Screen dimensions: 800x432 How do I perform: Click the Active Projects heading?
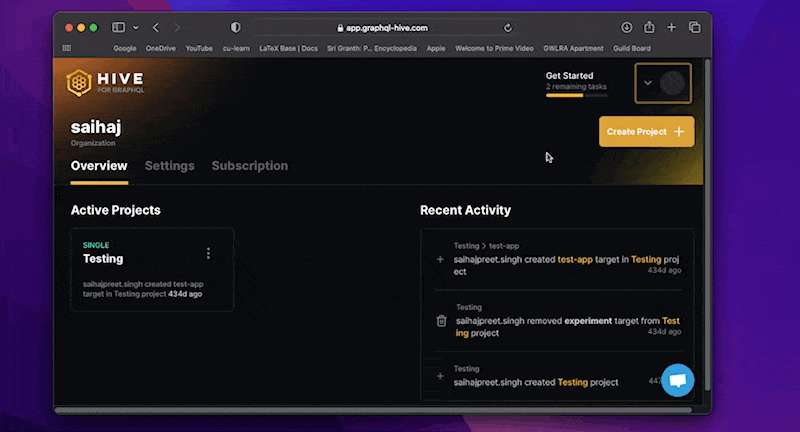tap(116, 210)
